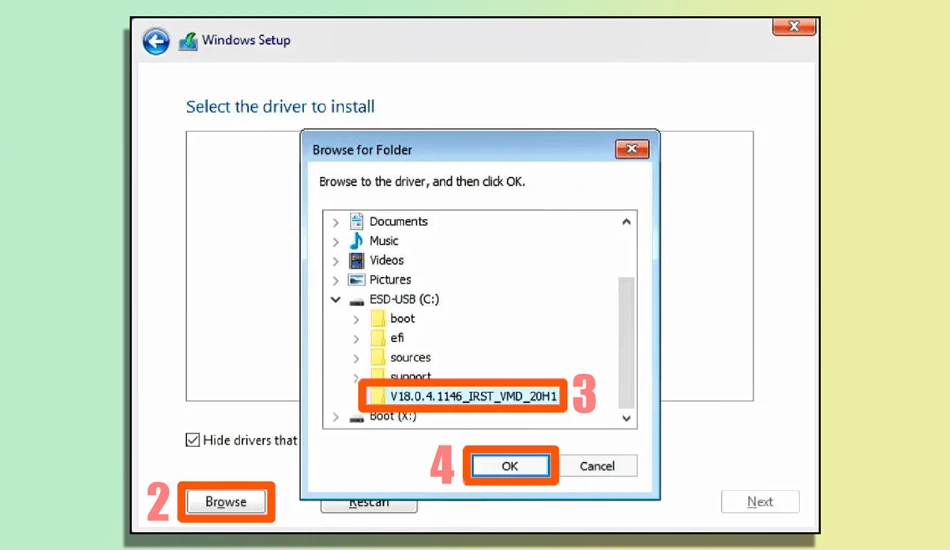The height and width of the screenshot is (550, 950).
Task: Select V18.0.4.1146_IRST_VMD_20H1 folder label
Action: 473,396
